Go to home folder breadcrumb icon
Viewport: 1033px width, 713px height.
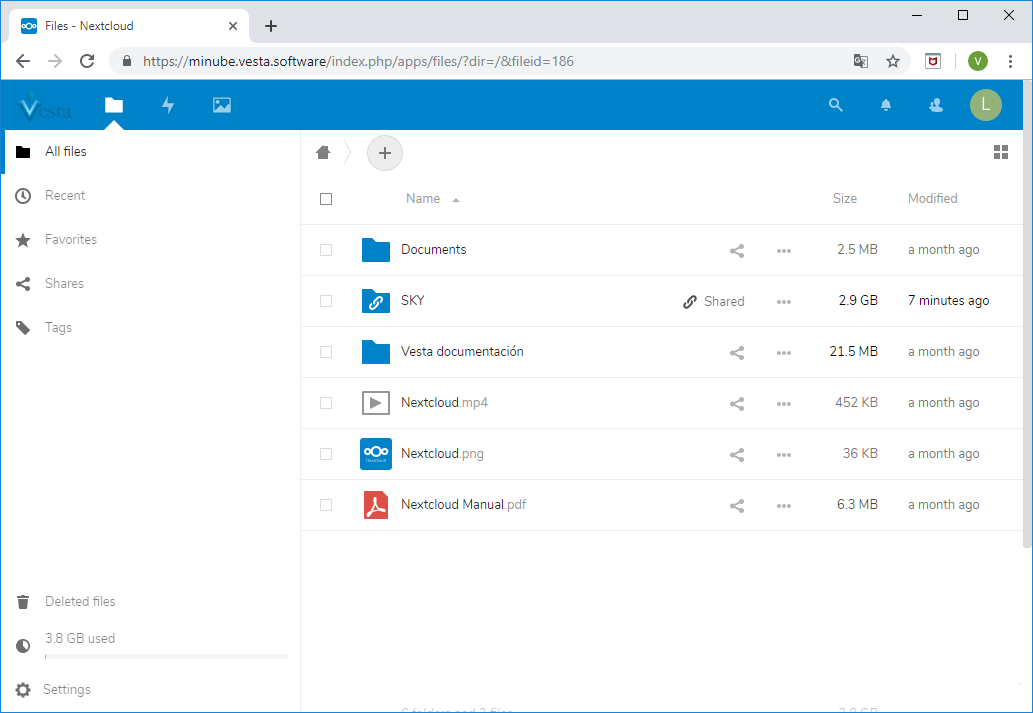[x=323, y=152]
